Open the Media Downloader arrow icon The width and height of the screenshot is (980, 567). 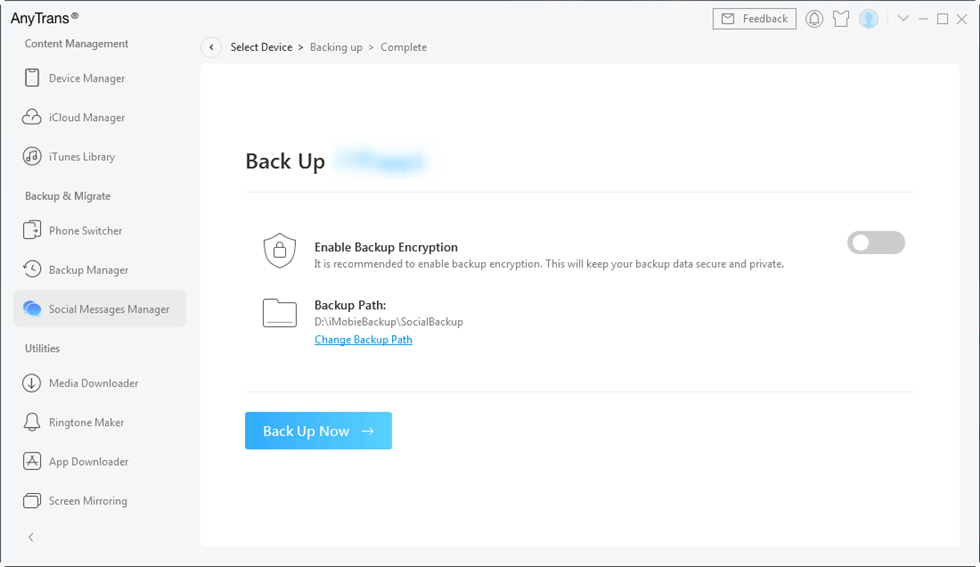[x=32, y=383]
